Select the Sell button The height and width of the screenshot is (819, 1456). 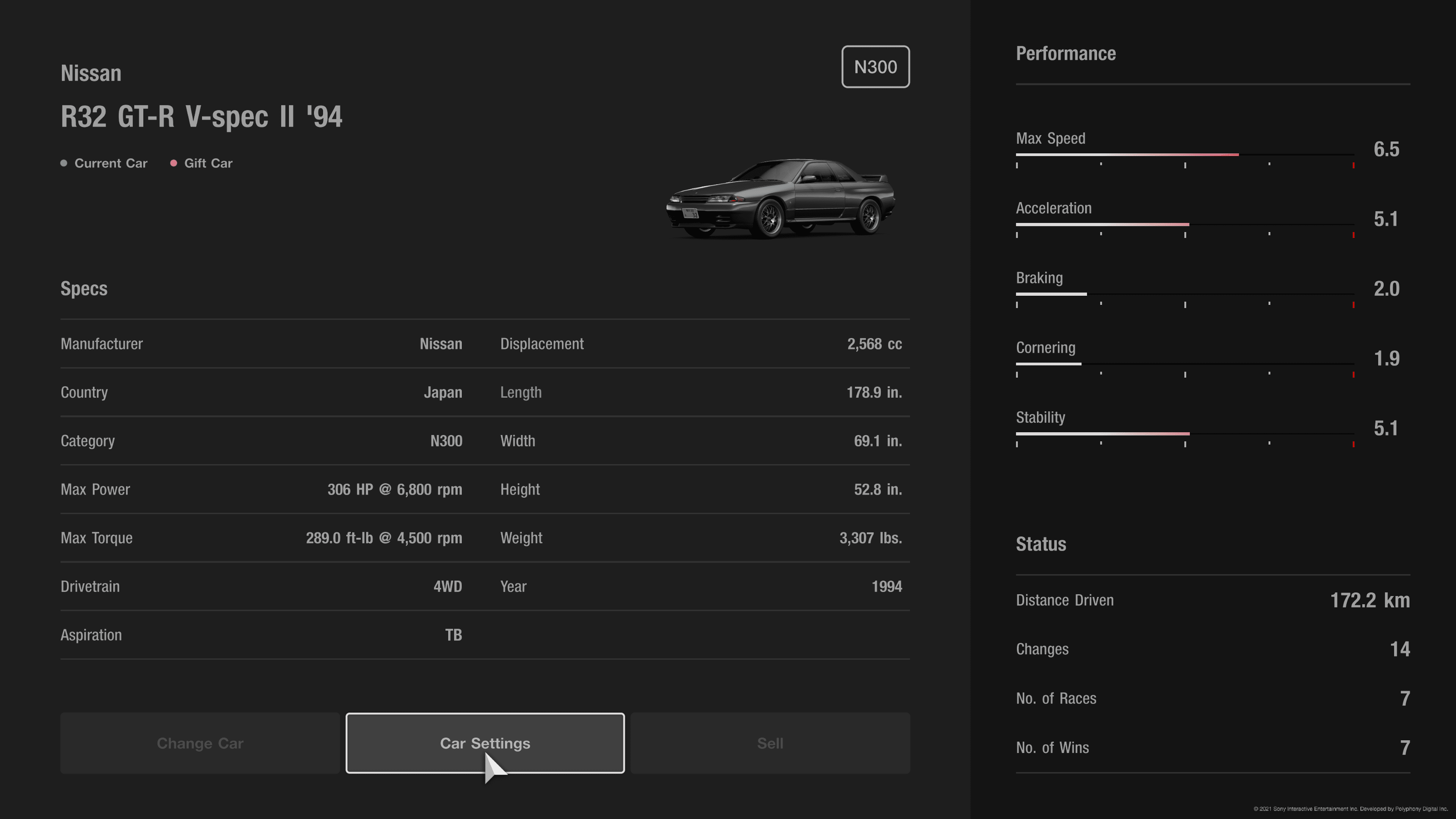(770, 743)
